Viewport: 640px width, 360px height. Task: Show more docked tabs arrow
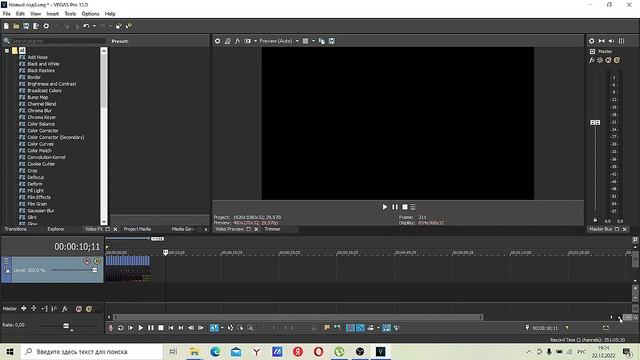coord(206,229)
